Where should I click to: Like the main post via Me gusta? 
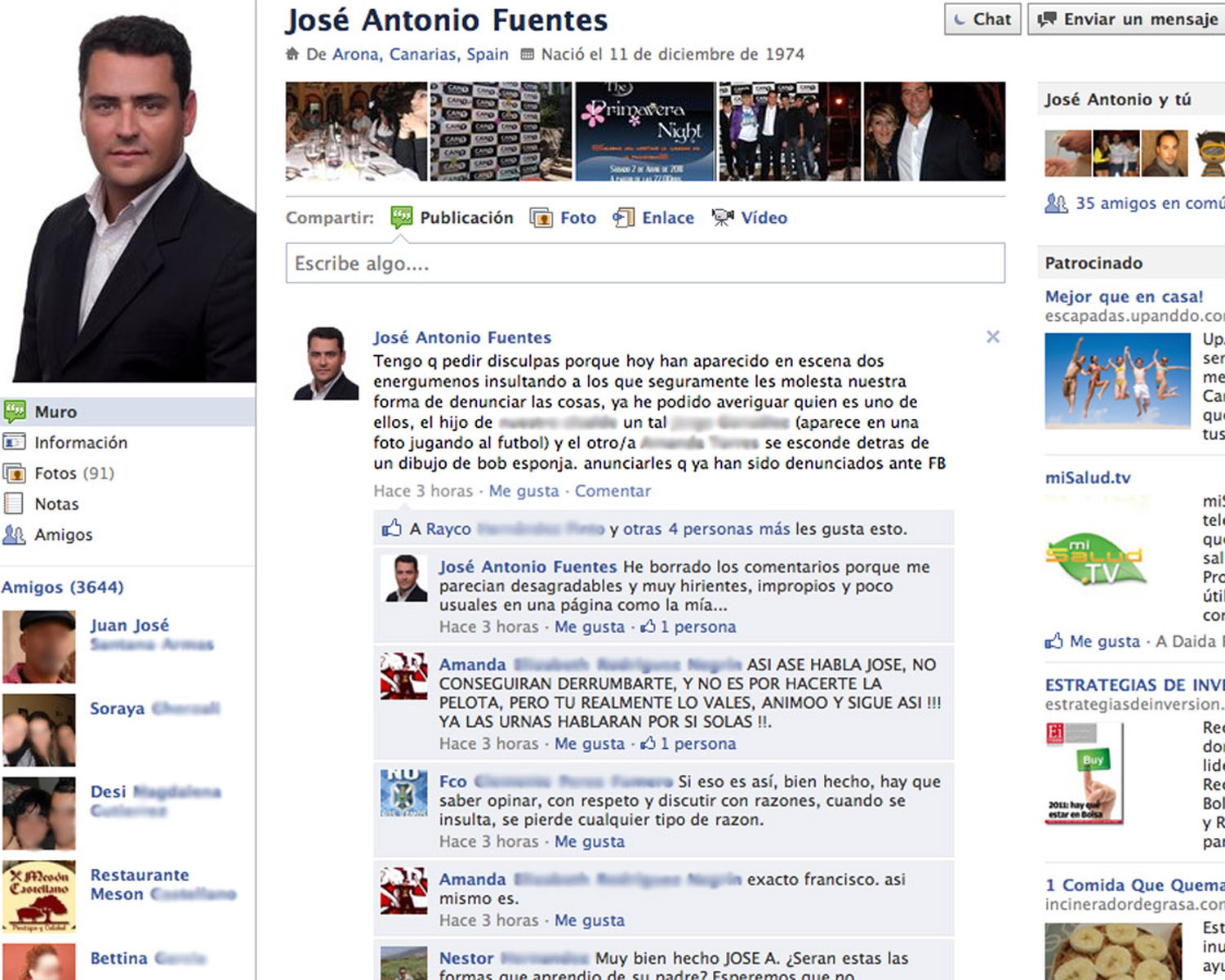pyautogui.click(x=523, y=491)
